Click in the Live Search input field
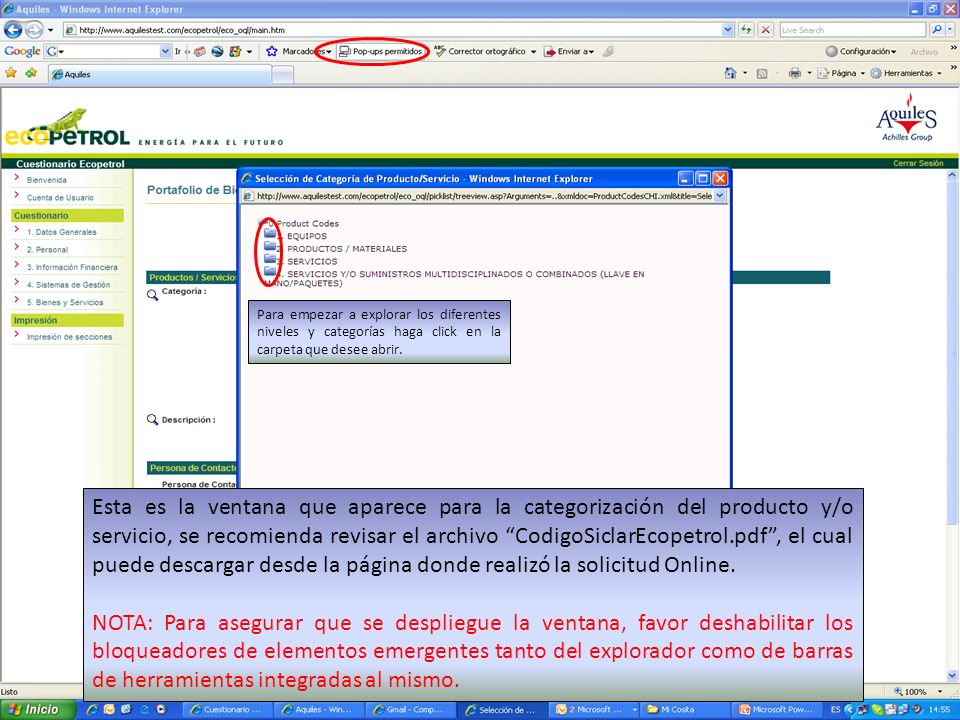This screenshot has height=720, width=960. click(853, 29)
